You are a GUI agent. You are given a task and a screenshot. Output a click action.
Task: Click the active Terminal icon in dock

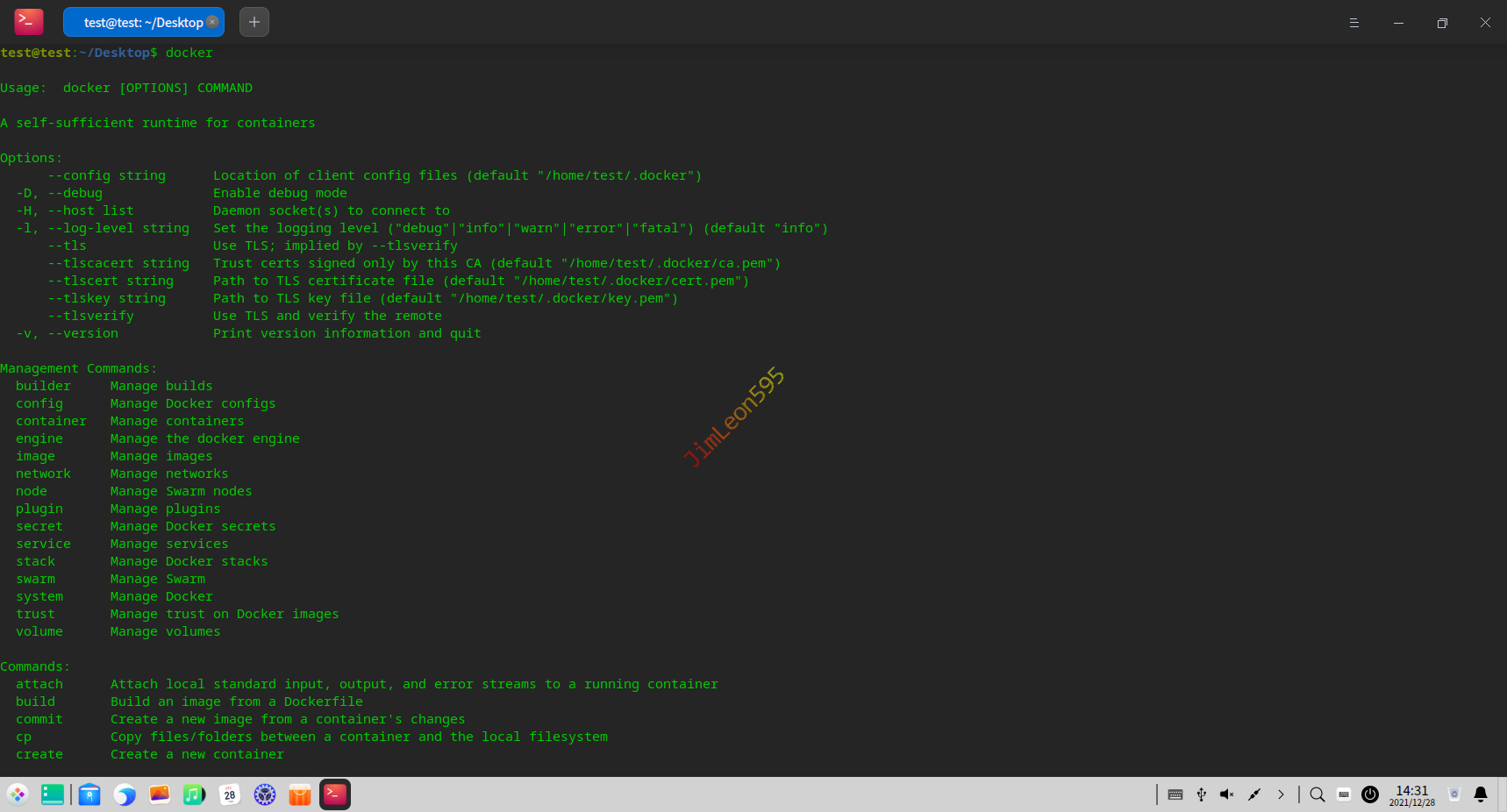(335, 794)
